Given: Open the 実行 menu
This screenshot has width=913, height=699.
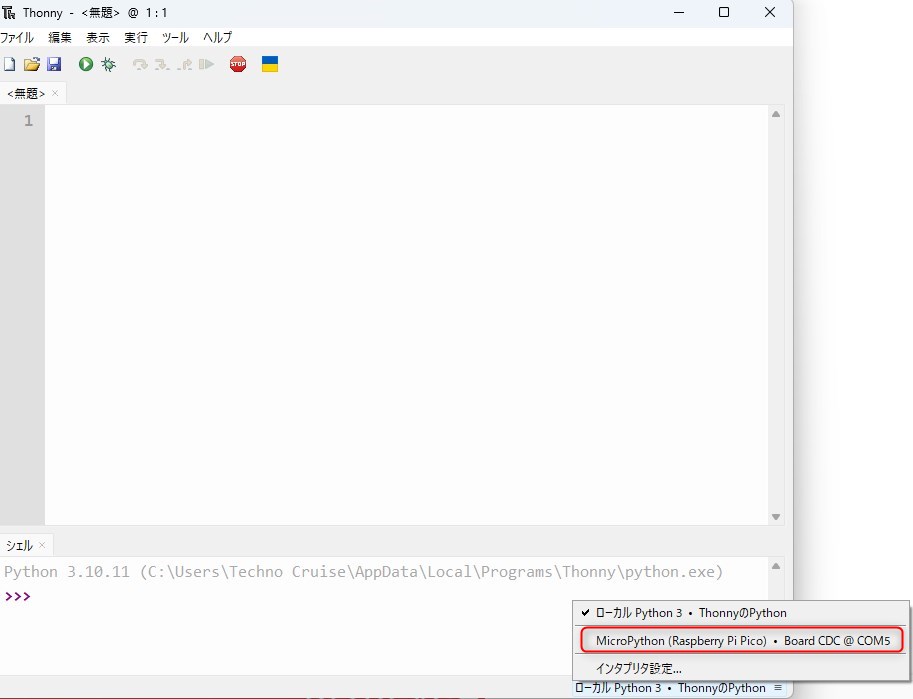Looking at the screenshot, I should coord(136,37).
